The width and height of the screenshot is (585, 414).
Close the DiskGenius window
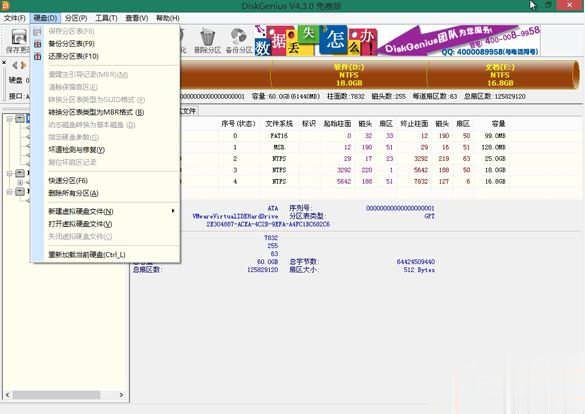click(570, 5)
